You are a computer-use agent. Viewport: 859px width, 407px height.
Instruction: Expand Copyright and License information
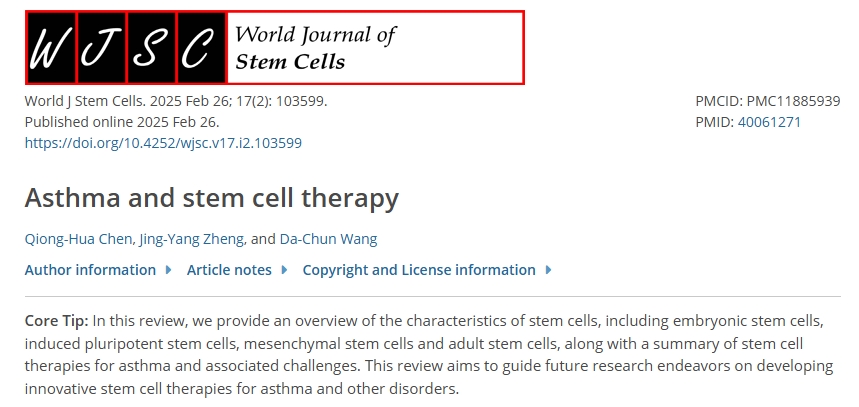(419, 270)
